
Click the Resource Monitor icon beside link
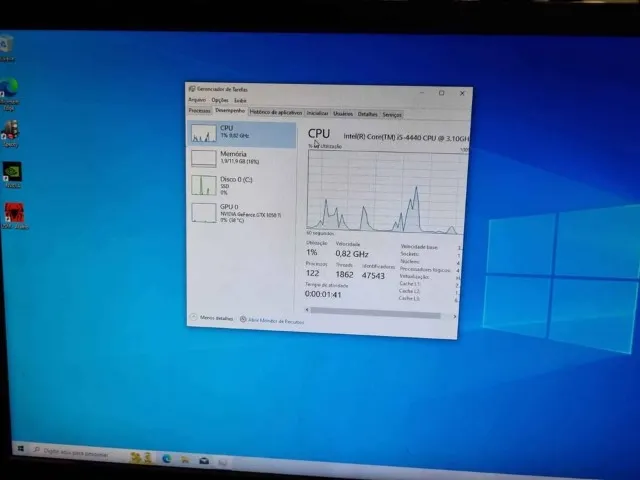[x=243, y=319]
